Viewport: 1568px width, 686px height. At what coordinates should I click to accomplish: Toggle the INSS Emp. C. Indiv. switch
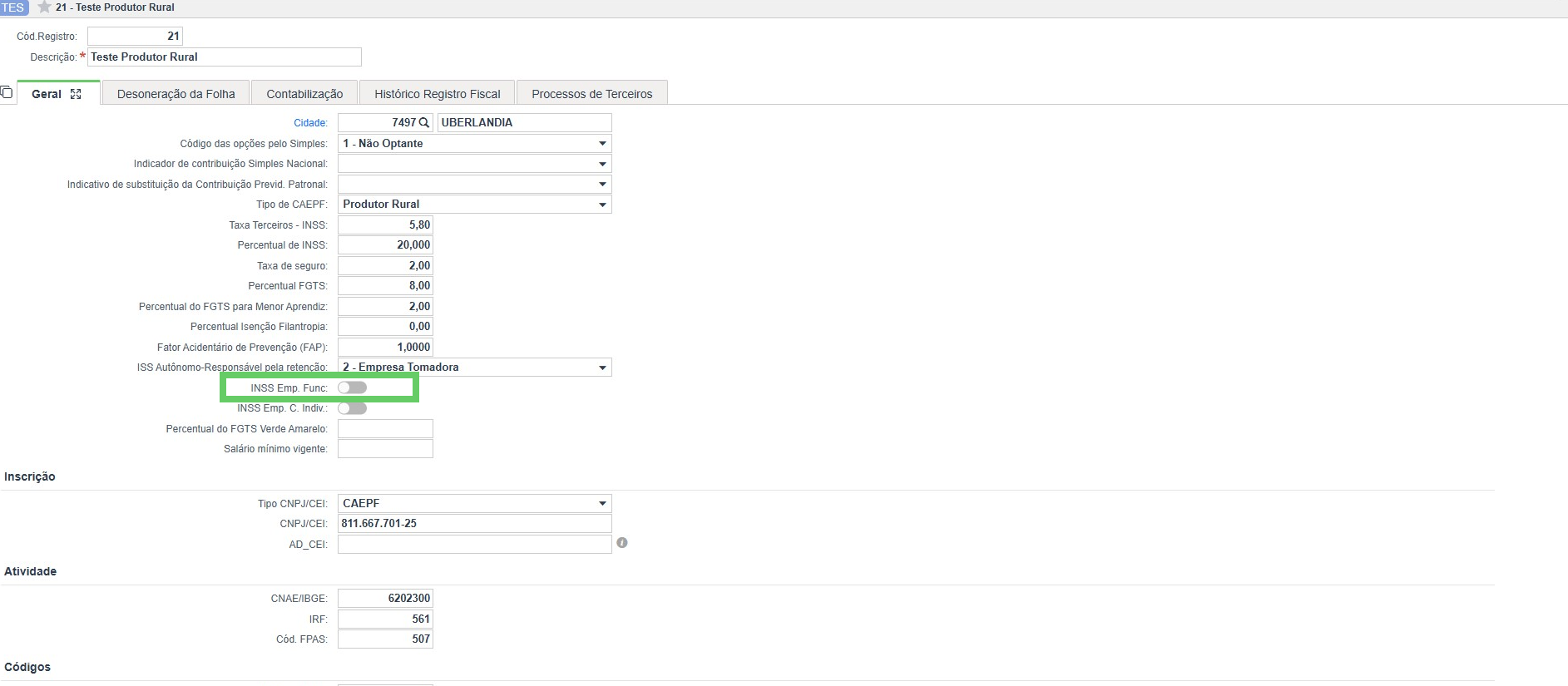pos(352,408)
